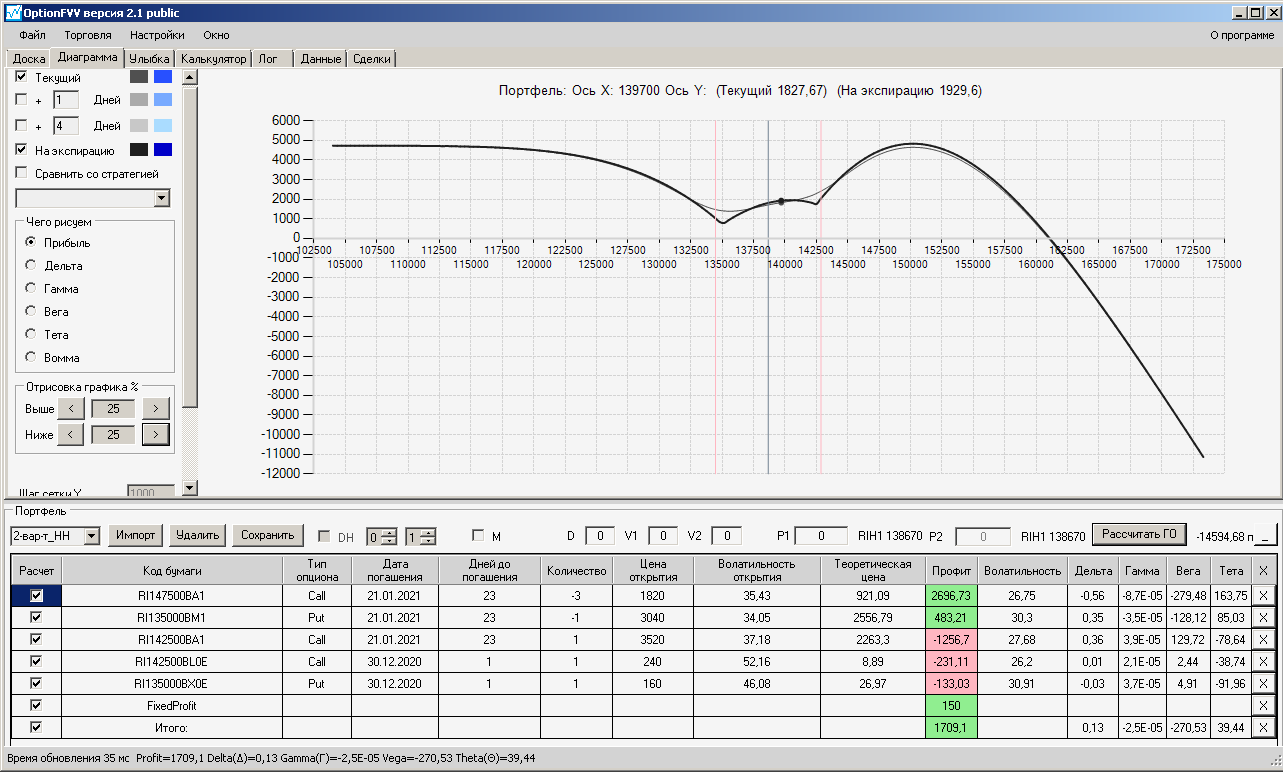Click the dark blue swatch beside На экспирацию
Image resolution: width=1283 pixels, height=772 pixels.
click(x=163, y=150)
